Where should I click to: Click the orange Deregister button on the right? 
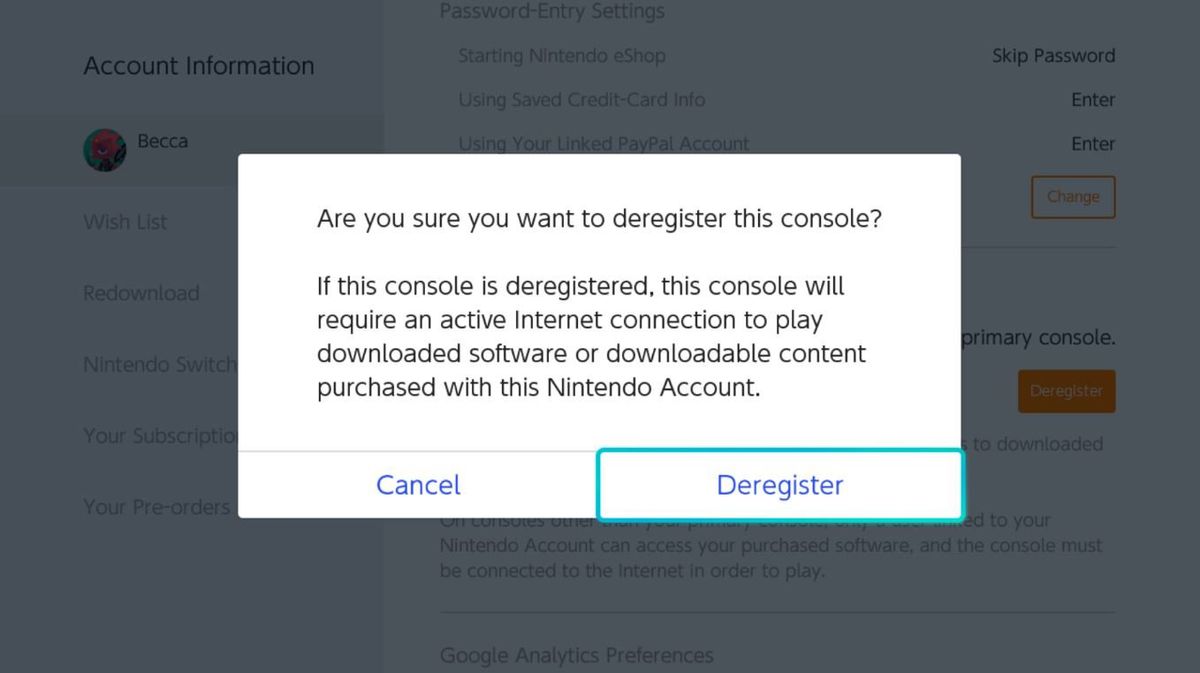pyautogui.click(x=1066, y=391)
